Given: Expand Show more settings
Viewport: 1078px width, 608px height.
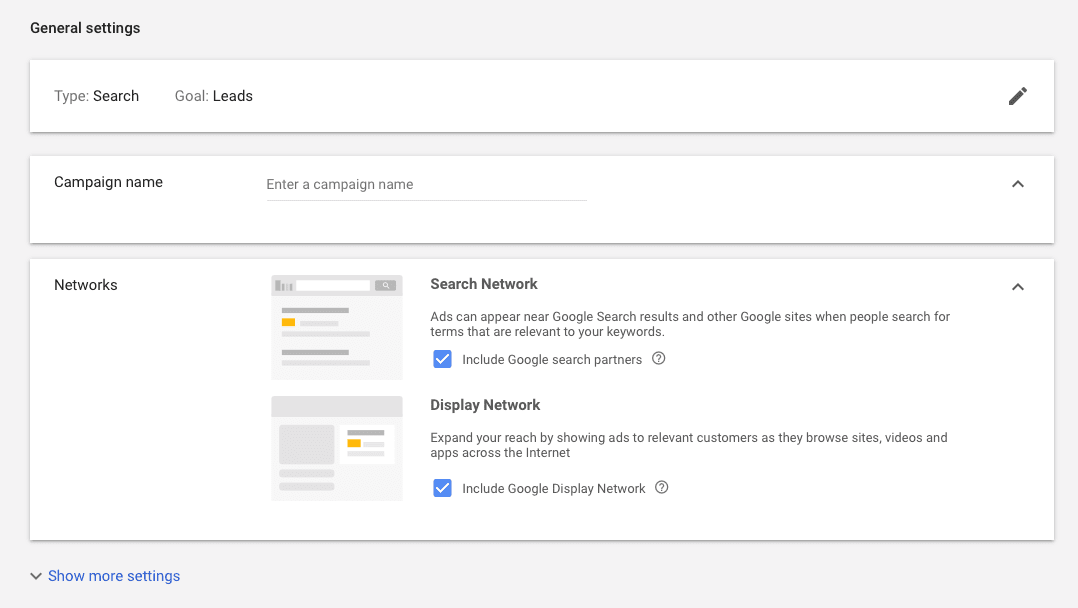Looking at the screenshot, I should pos(114,576).
